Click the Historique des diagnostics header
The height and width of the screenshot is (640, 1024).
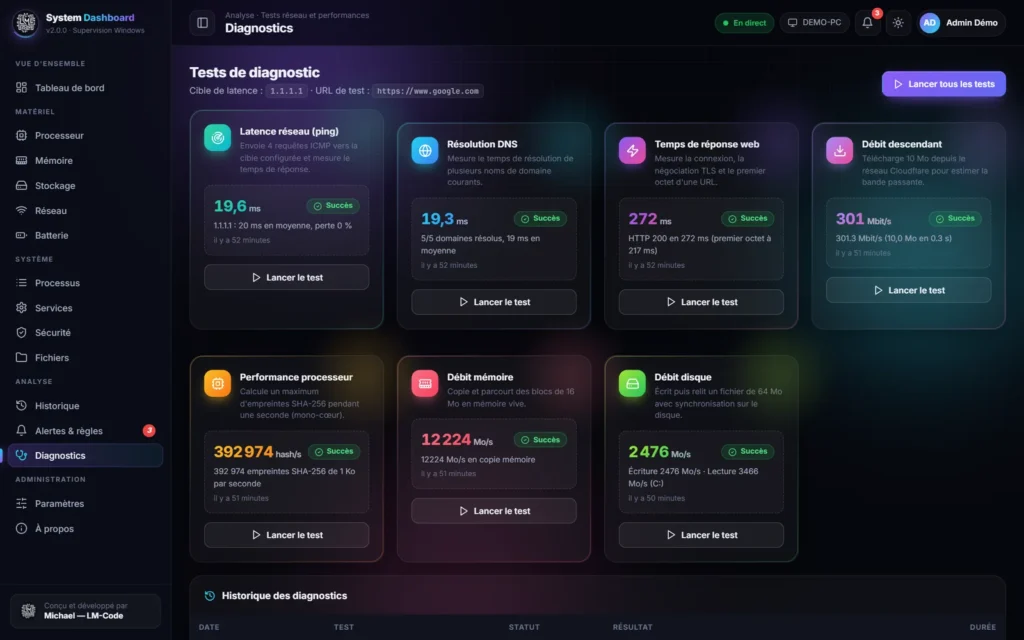284,596
